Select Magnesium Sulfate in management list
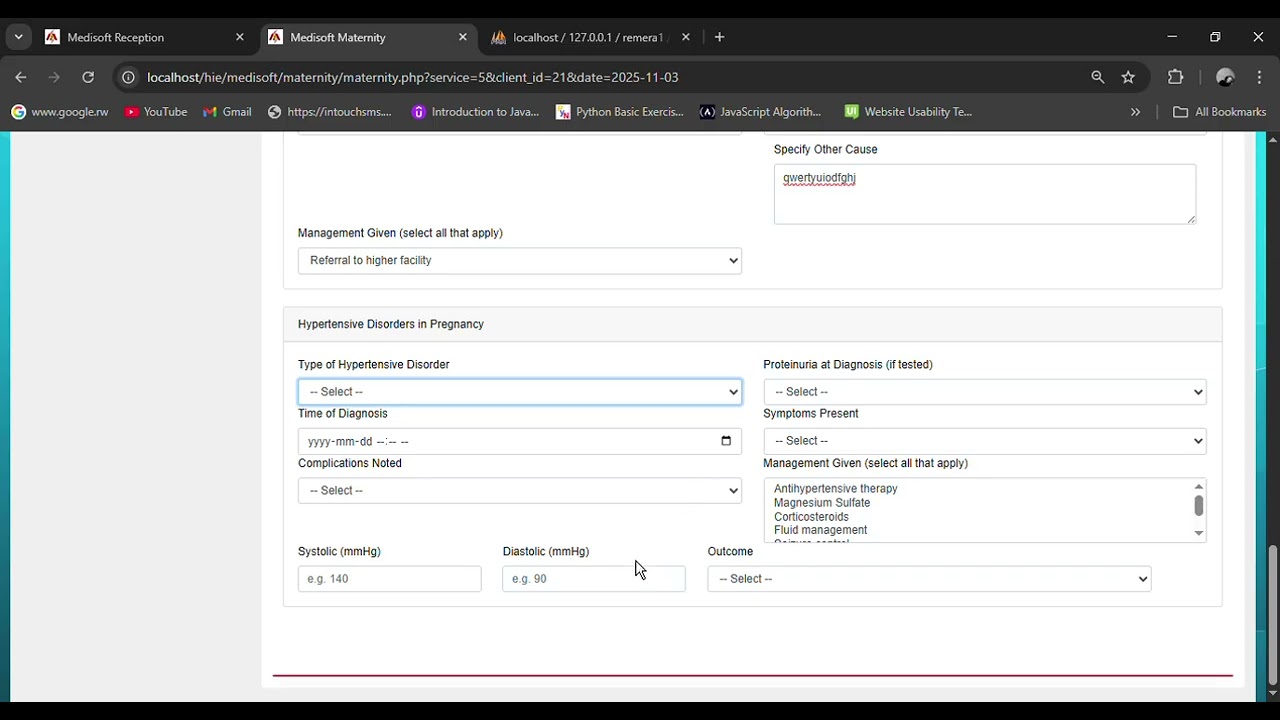 tap(822, 503)
